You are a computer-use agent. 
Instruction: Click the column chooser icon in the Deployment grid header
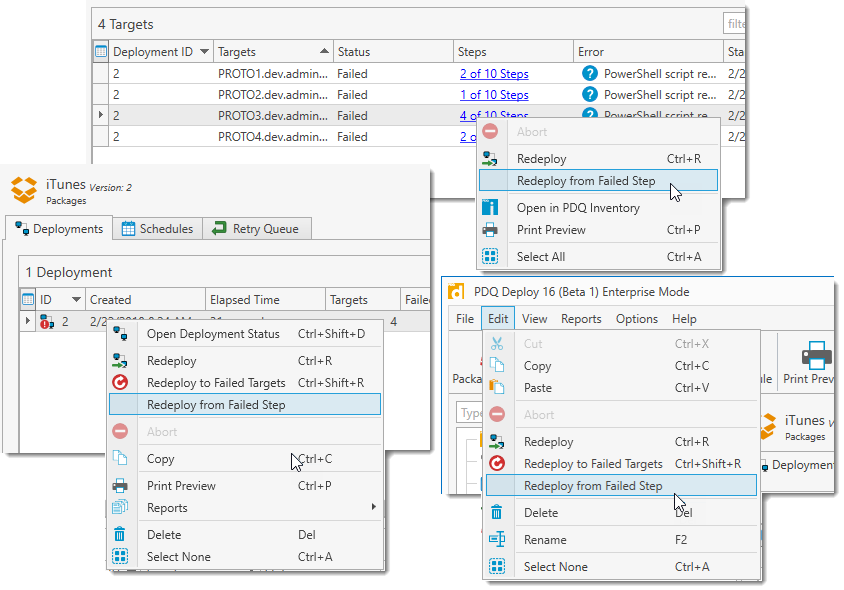click(28, 299)
